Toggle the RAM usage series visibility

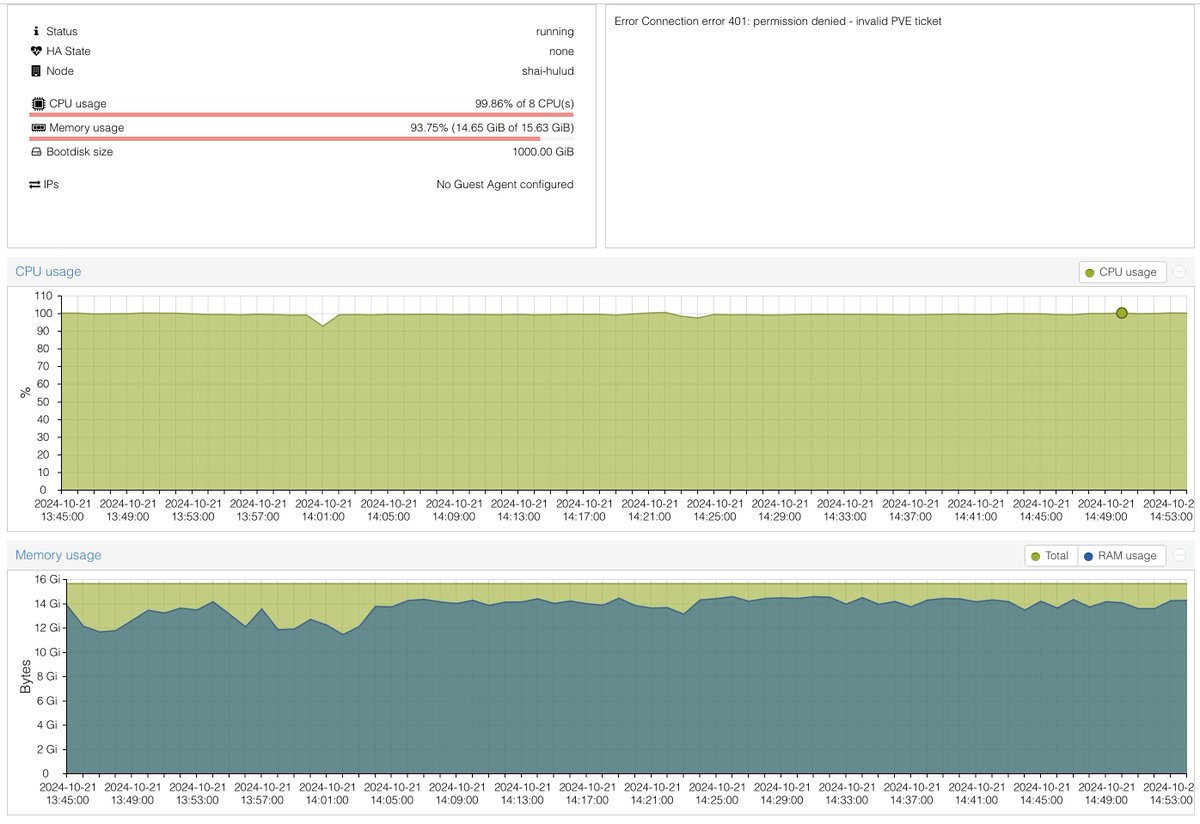(x=1120, y=555)
